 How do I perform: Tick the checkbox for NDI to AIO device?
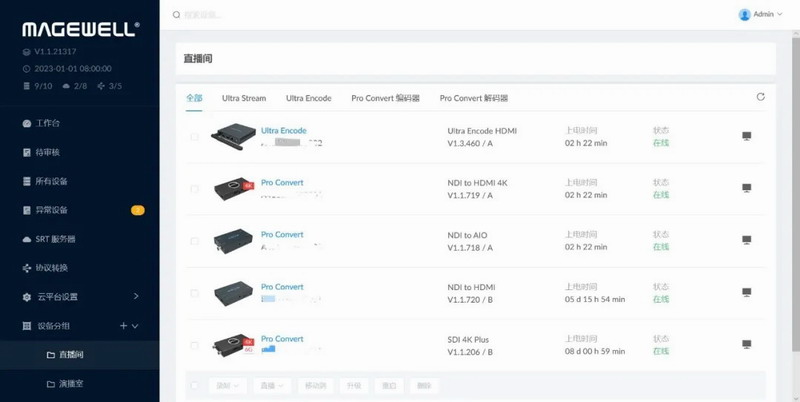tap(195, 240)
